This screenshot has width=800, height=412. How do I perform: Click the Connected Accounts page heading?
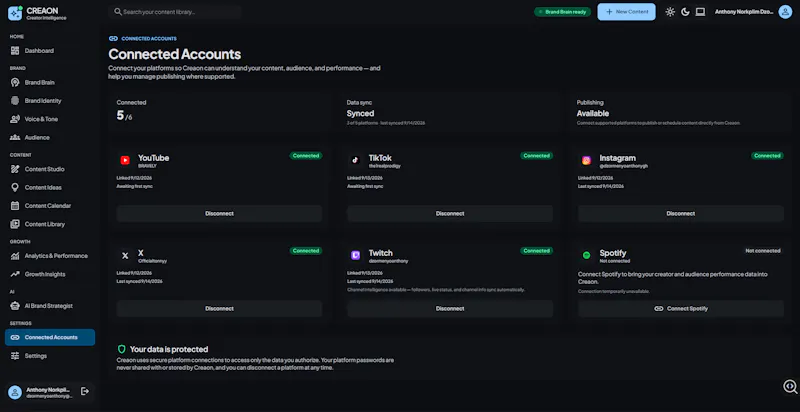tap(174, 55)
